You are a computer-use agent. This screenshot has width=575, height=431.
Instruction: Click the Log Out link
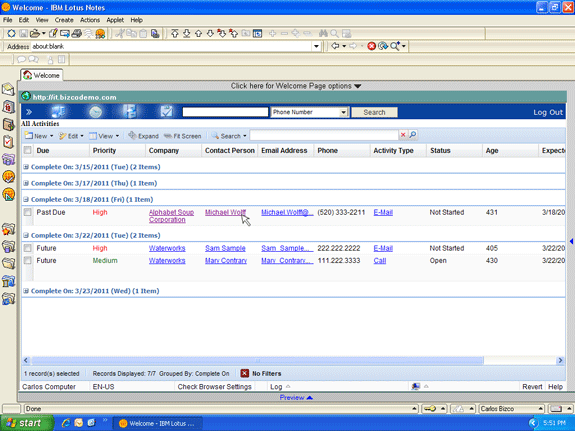[x=548, y=112]
